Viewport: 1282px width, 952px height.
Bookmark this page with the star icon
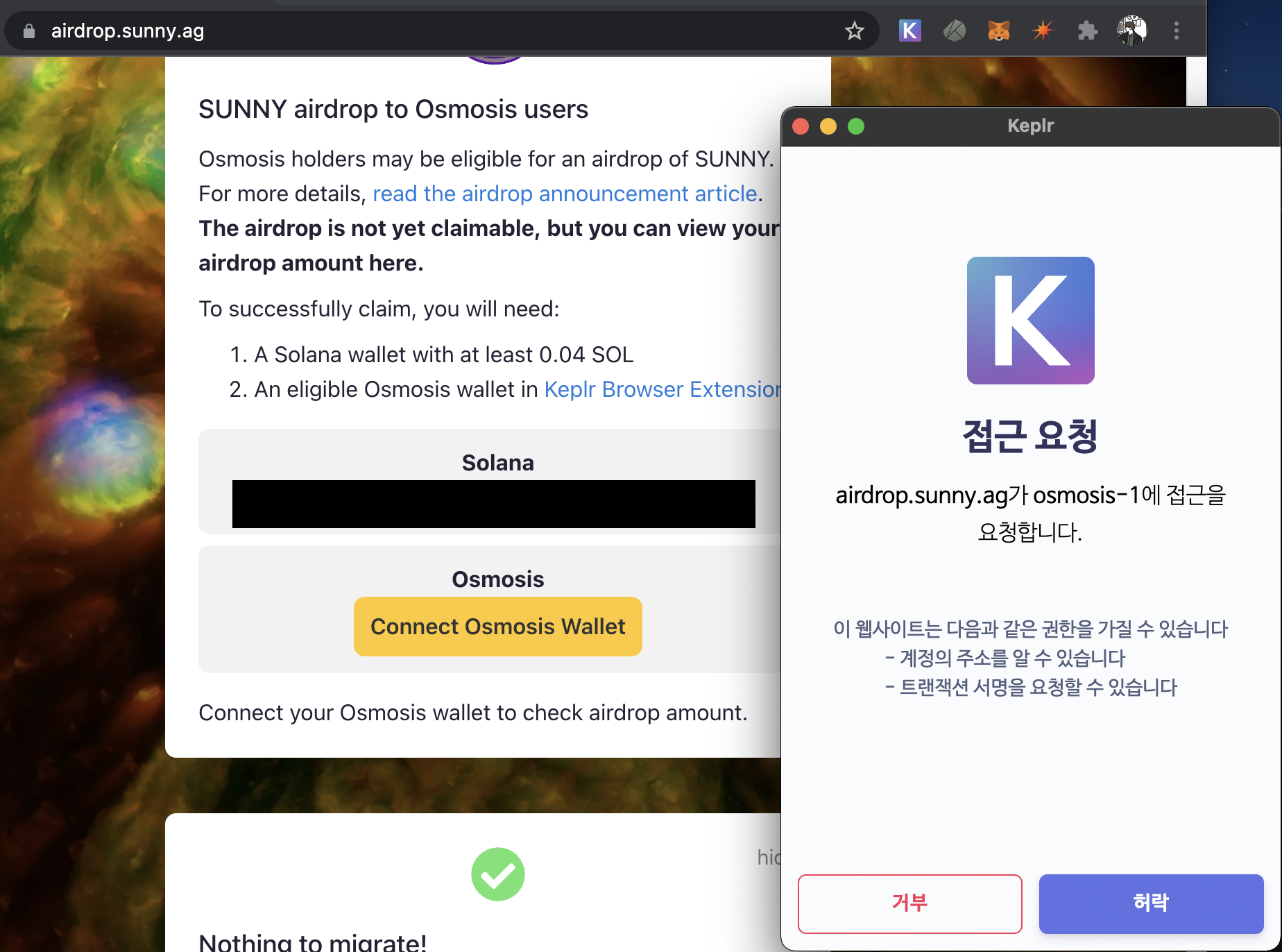click(x=854, y=31)
